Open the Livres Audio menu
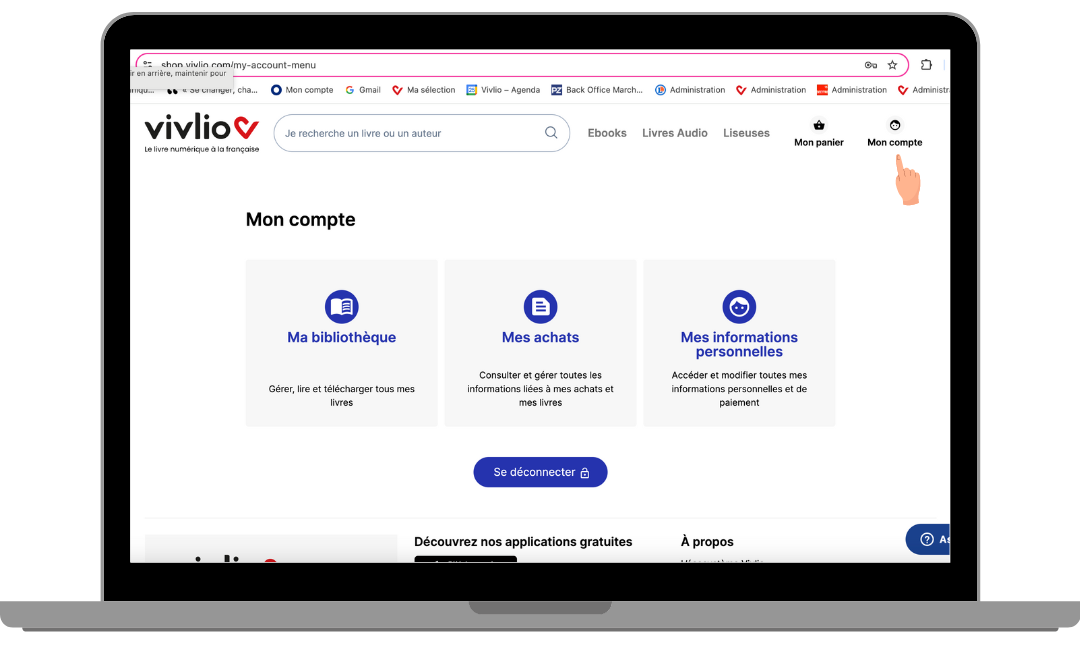This screenshot has height=650, width=1080. coord(675,133)
